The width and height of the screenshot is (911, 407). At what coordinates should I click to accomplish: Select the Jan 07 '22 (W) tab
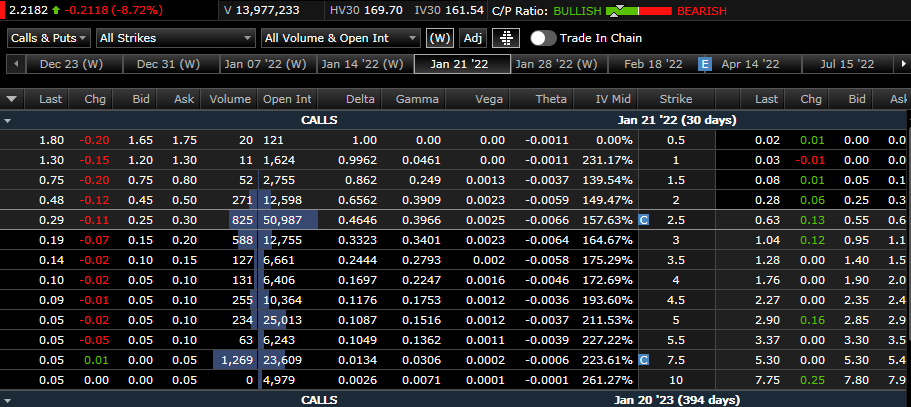click(x=266, y=64)
